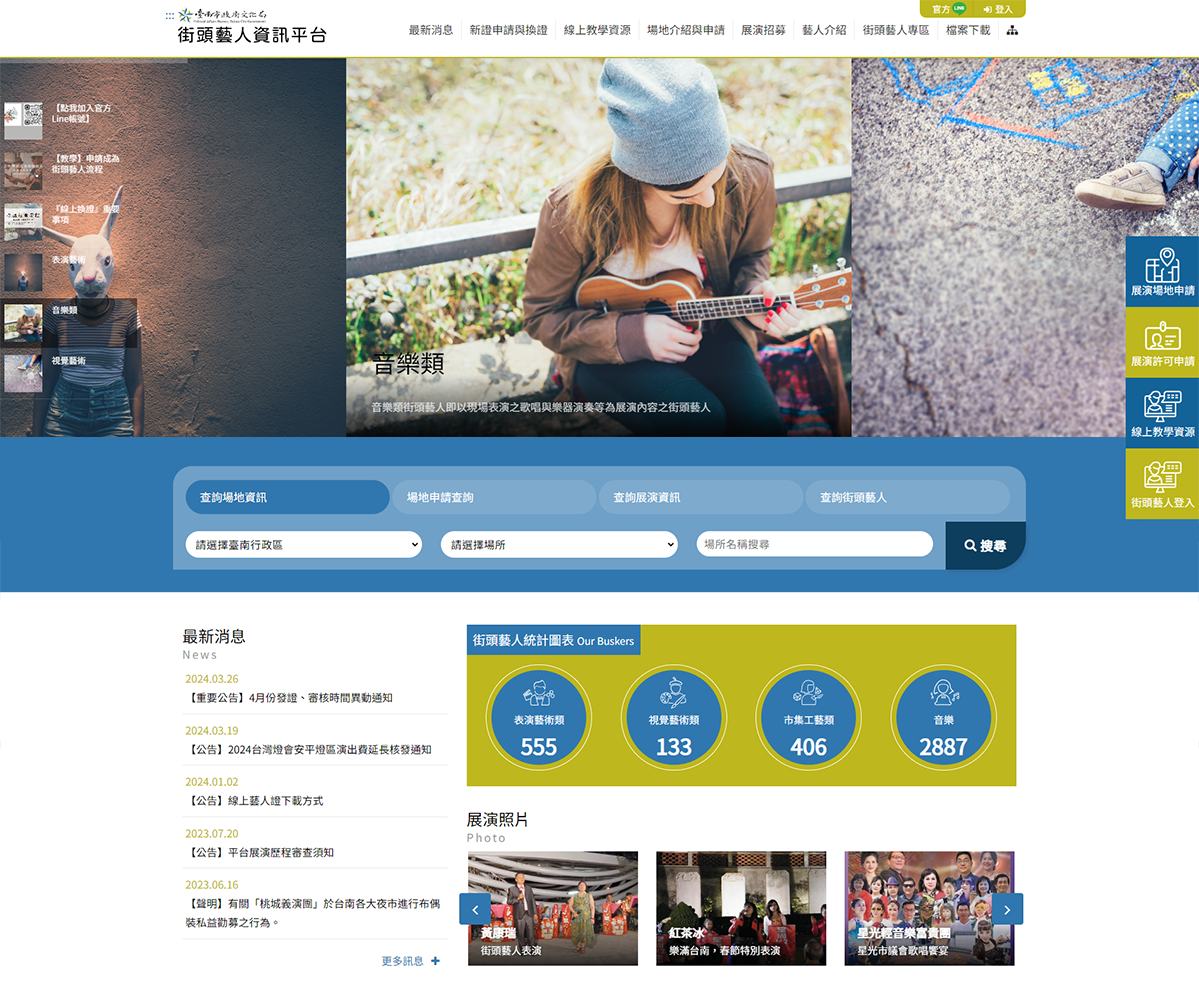Click the 音樂 2887 statistic circle

pyautogui.click(x=944, y=718)
